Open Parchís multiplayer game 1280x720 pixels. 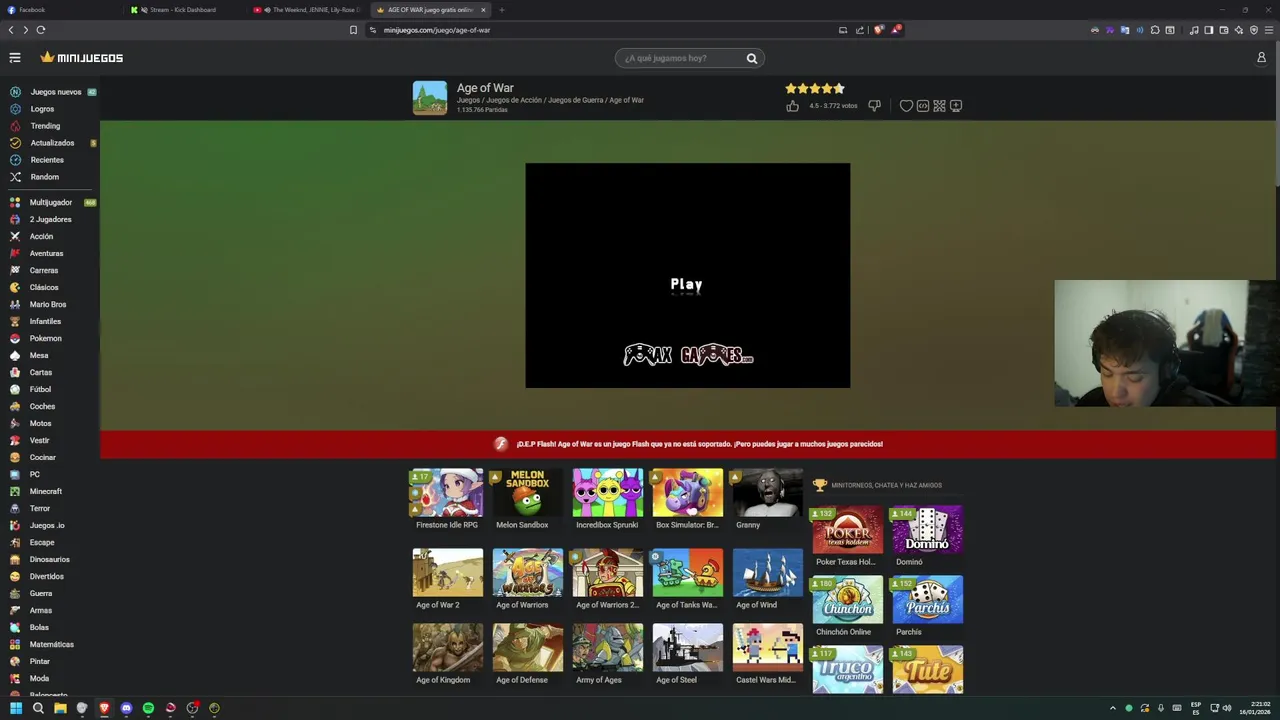[x=927, y=600]
